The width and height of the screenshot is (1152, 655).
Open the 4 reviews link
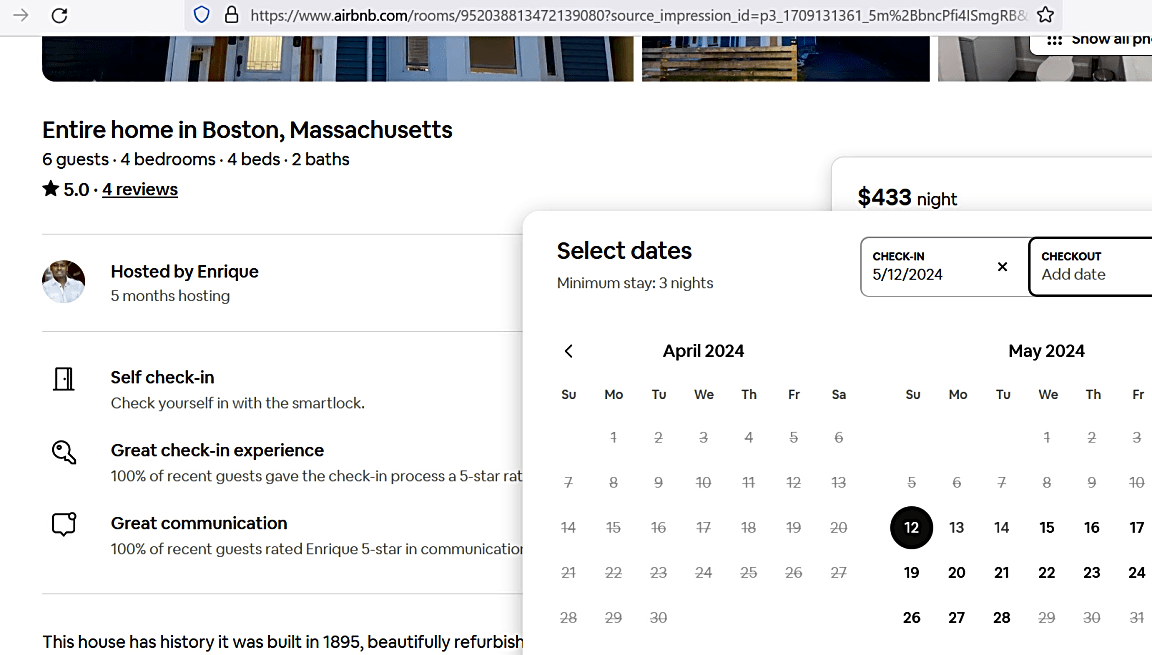point(140,189)
